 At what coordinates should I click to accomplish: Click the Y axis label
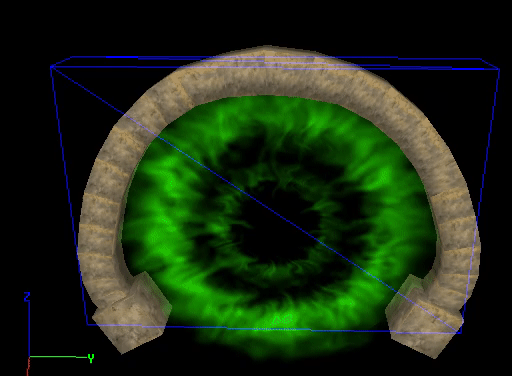tap(91, 359)
